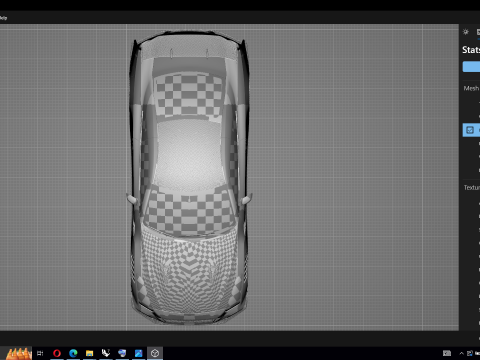Image resolution: width=480 pixels, height=360 pixels.
Task: Open Task View on the taskbar
Action: click(x=40, y=353)
